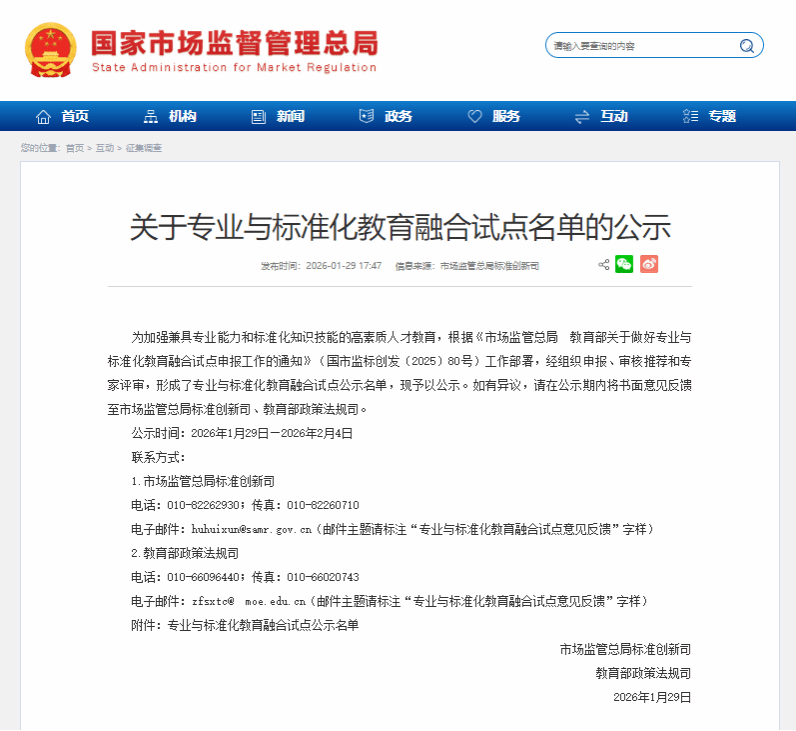Click the home icon beside 首页

point(43,117)
